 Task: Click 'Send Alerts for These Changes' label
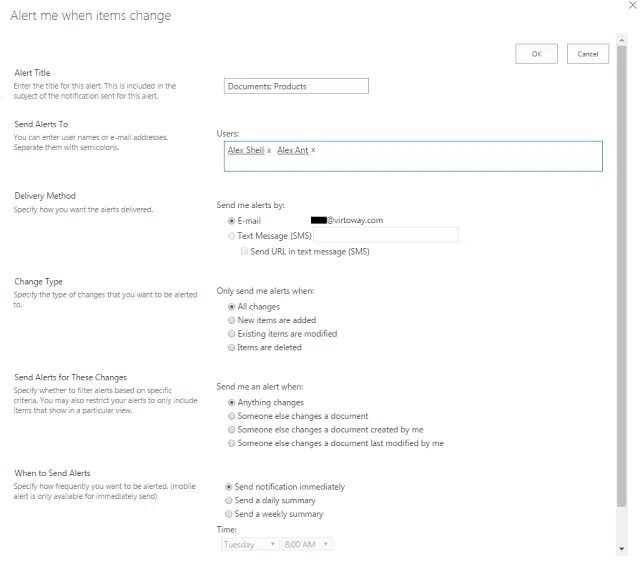[71, 377]
